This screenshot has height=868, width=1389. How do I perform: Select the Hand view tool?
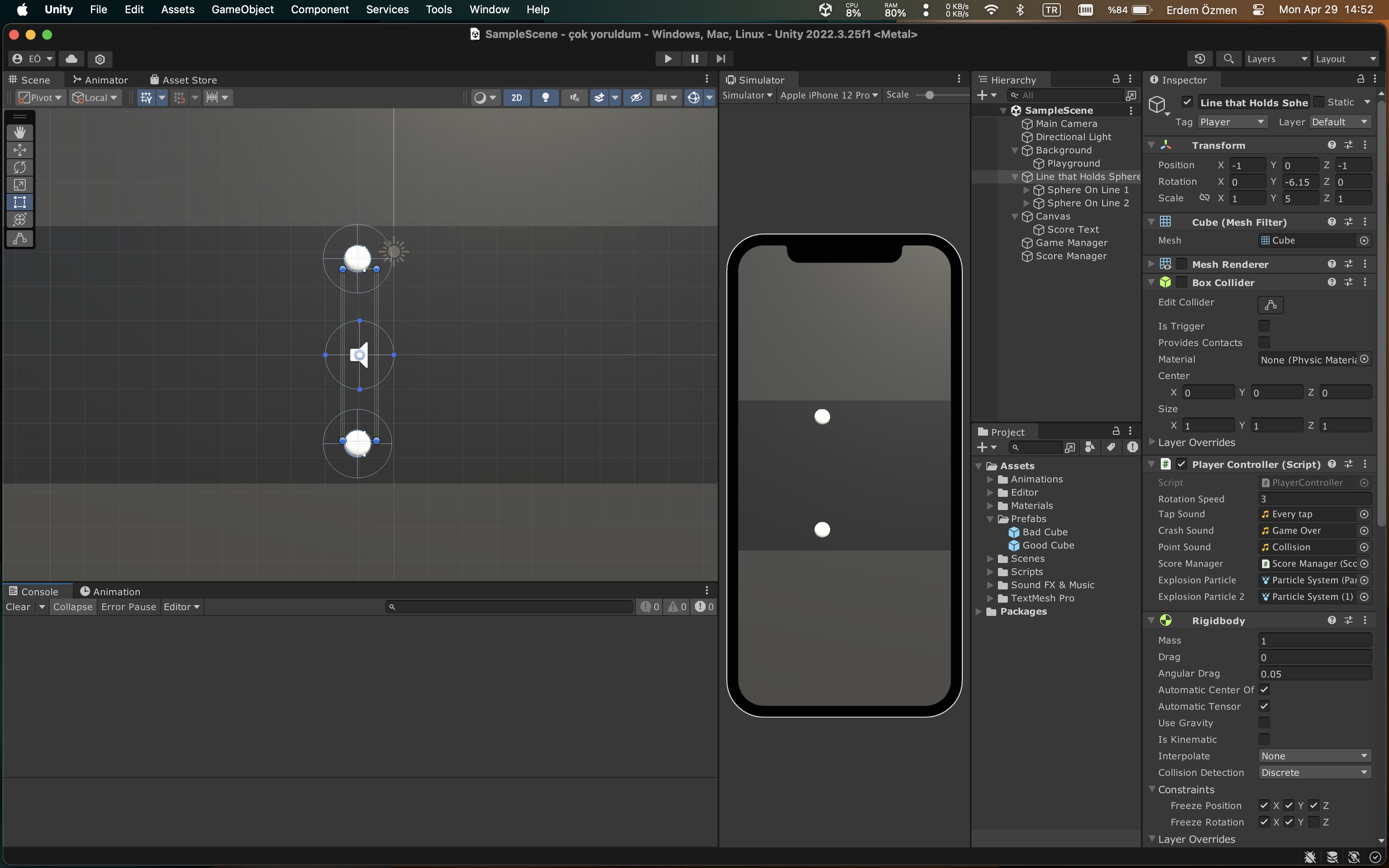pos(19,133)
